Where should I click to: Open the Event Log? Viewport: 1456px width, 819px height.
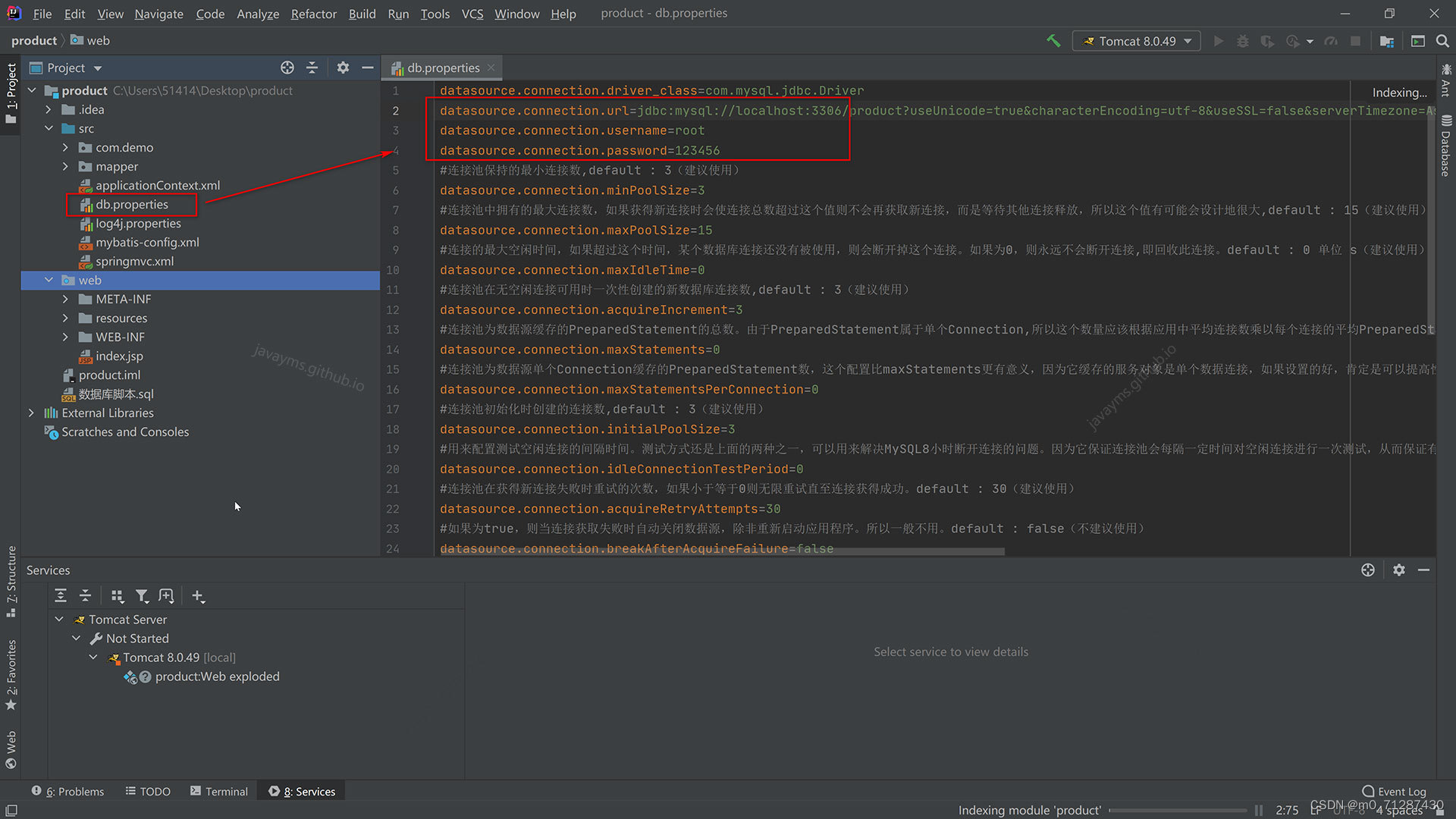click(x=1394, y=791)
